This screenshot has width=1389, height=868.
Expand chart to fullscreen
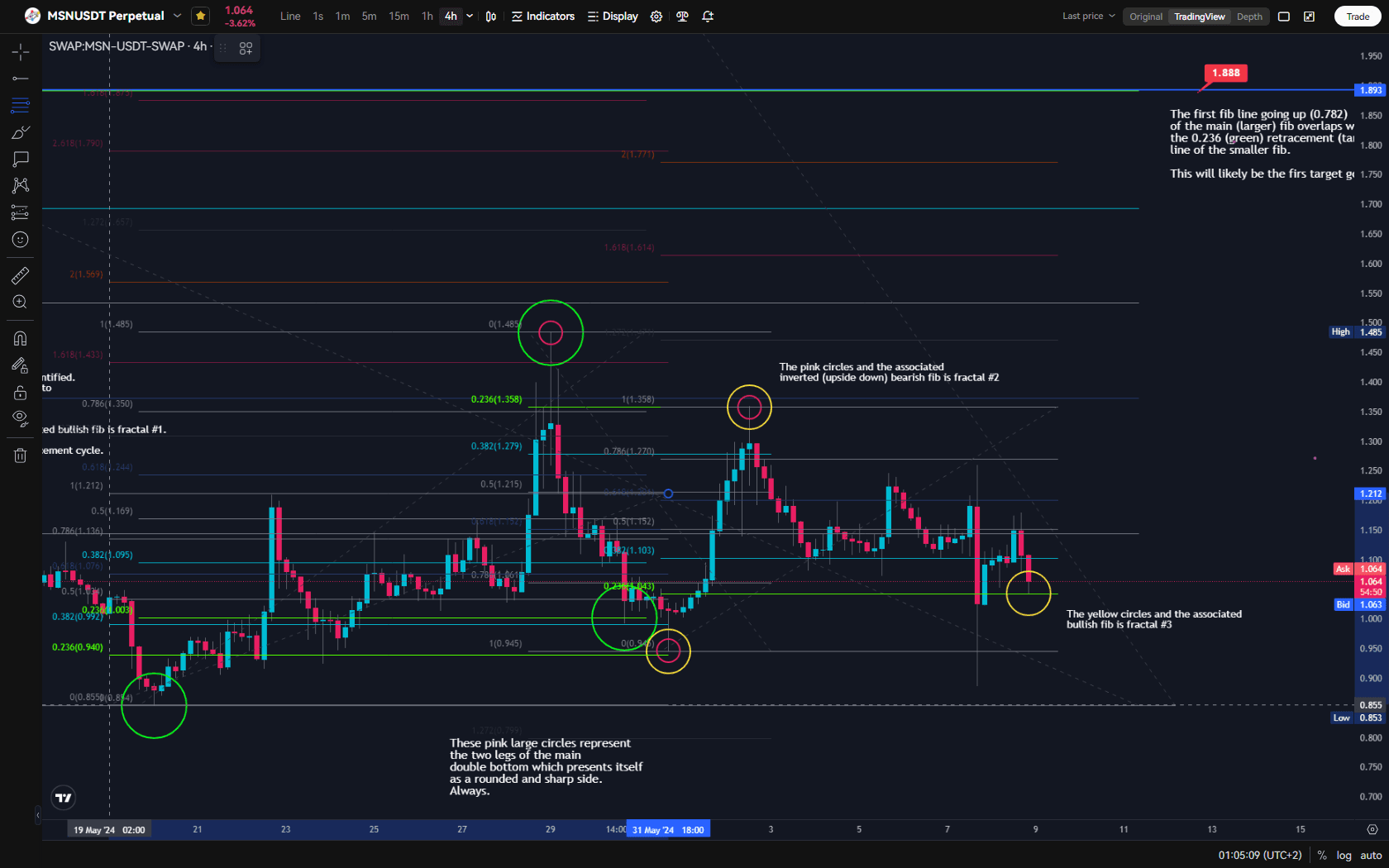[1310, 17]
